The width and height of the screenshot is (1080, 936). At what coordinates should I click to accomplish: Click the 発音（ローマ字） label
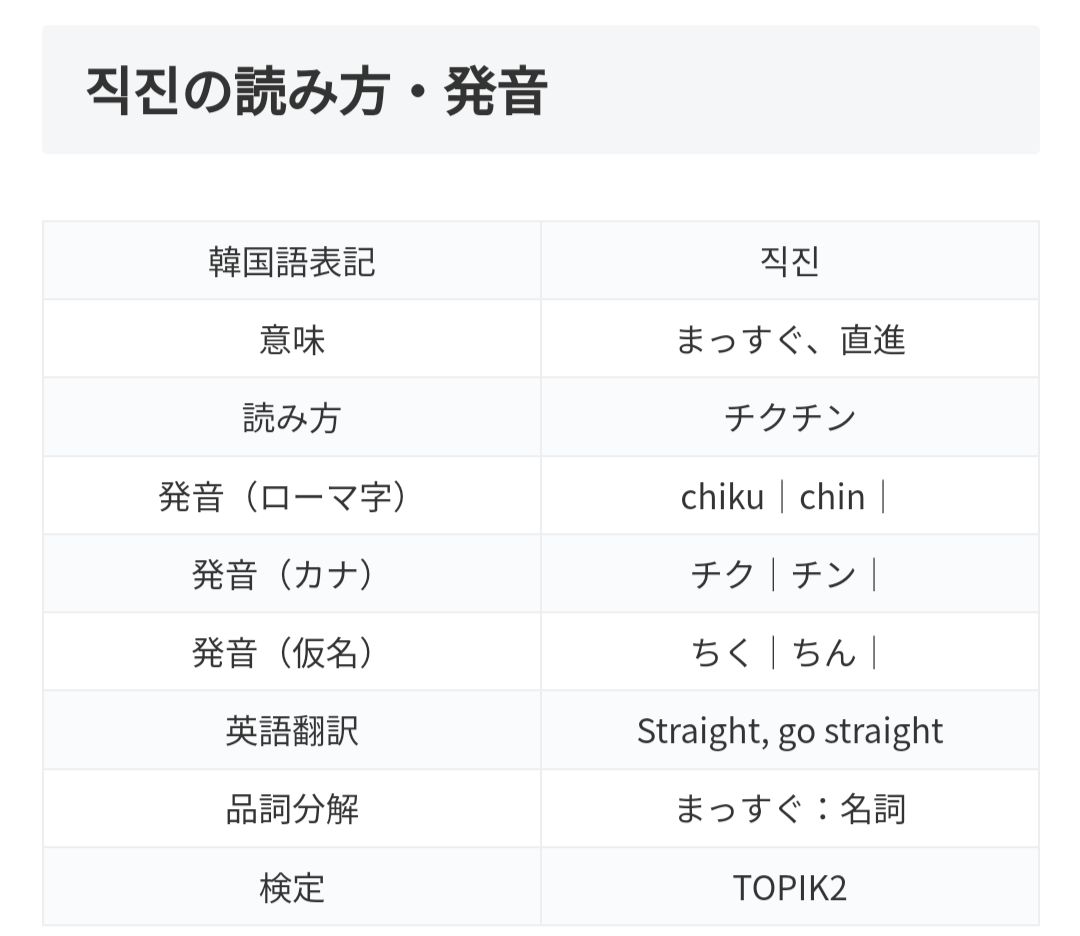click(x=292, y=496)
